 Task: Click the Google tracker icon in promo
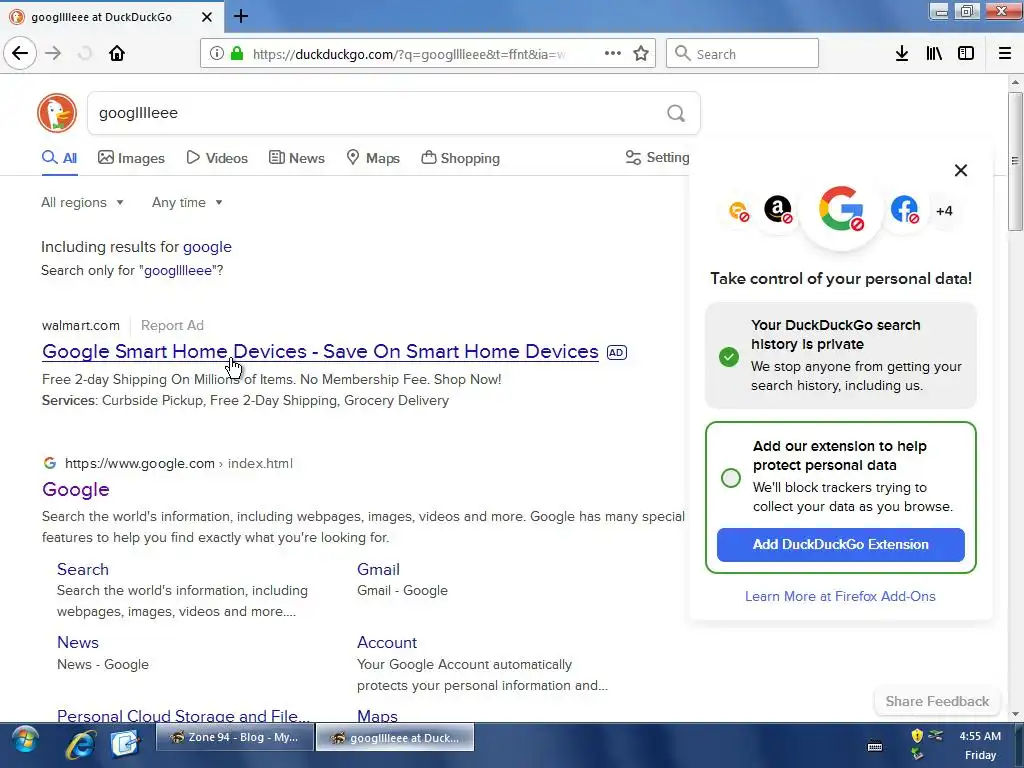click(841, 210)
